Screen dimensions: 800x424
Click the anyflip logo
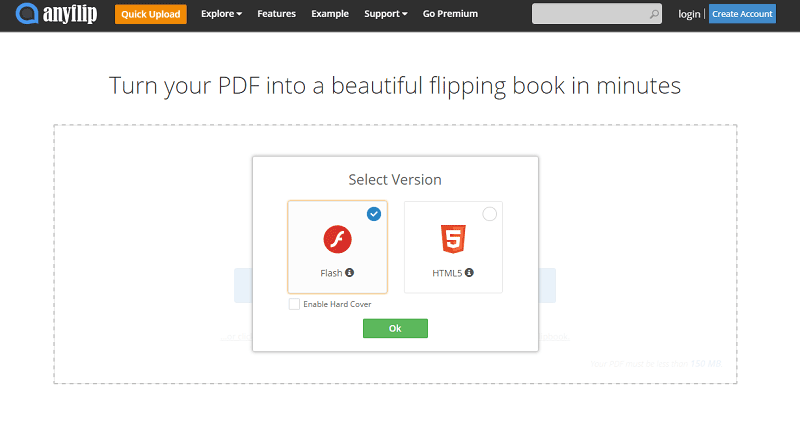pyautogui.click(x=56, y=14)
